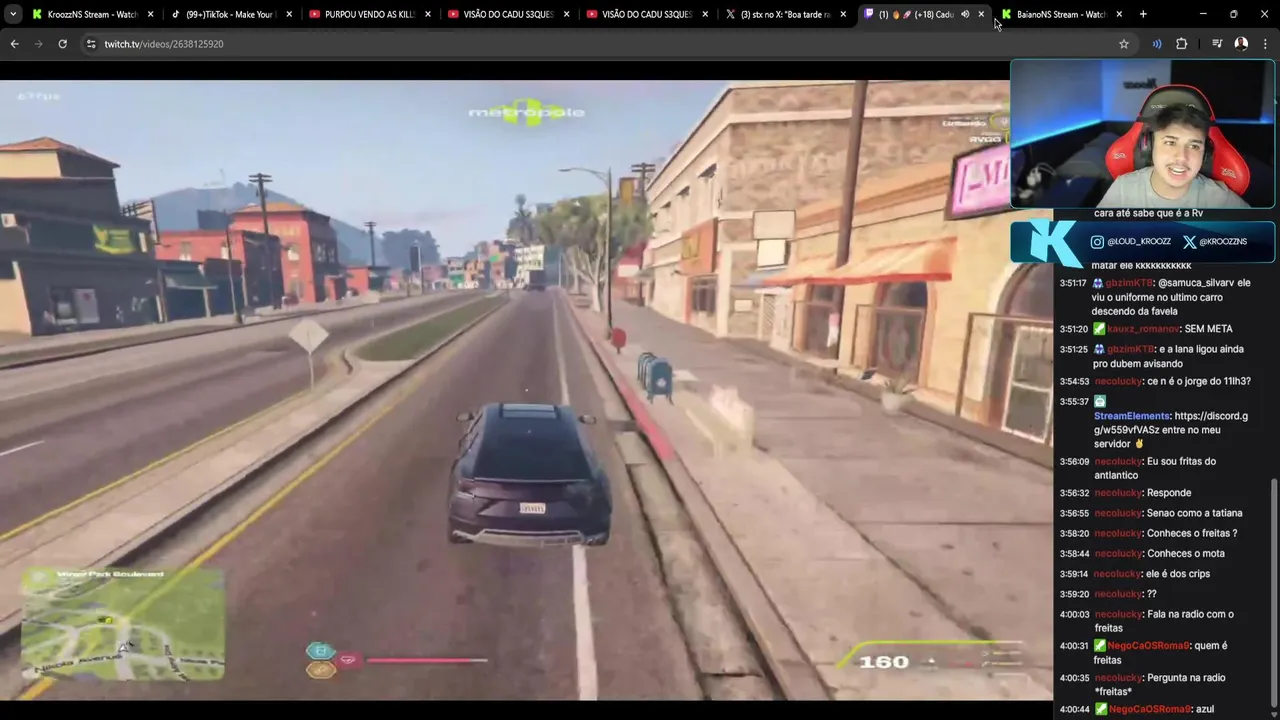Go back to the previous page
Image resolution: width=1280 pixels, height=720 pixels.
click(14, 44)
